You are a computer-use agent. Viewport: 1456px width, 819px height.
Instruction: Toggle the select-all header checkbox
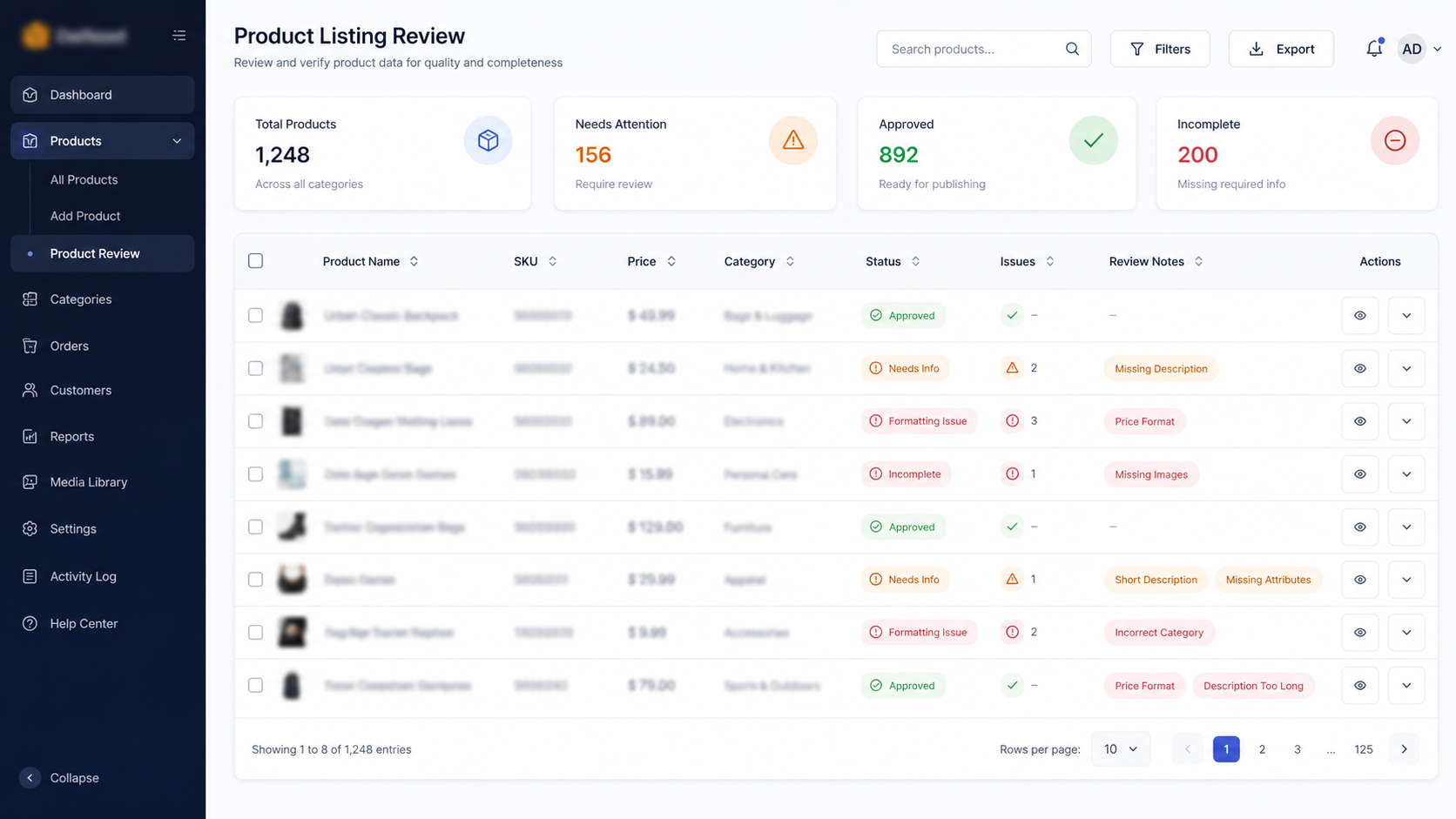[255, 261]
